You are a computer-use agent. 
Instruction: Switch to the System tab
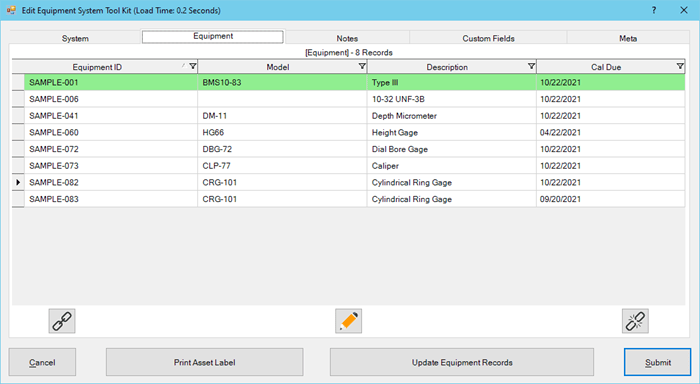coord(75,38)
